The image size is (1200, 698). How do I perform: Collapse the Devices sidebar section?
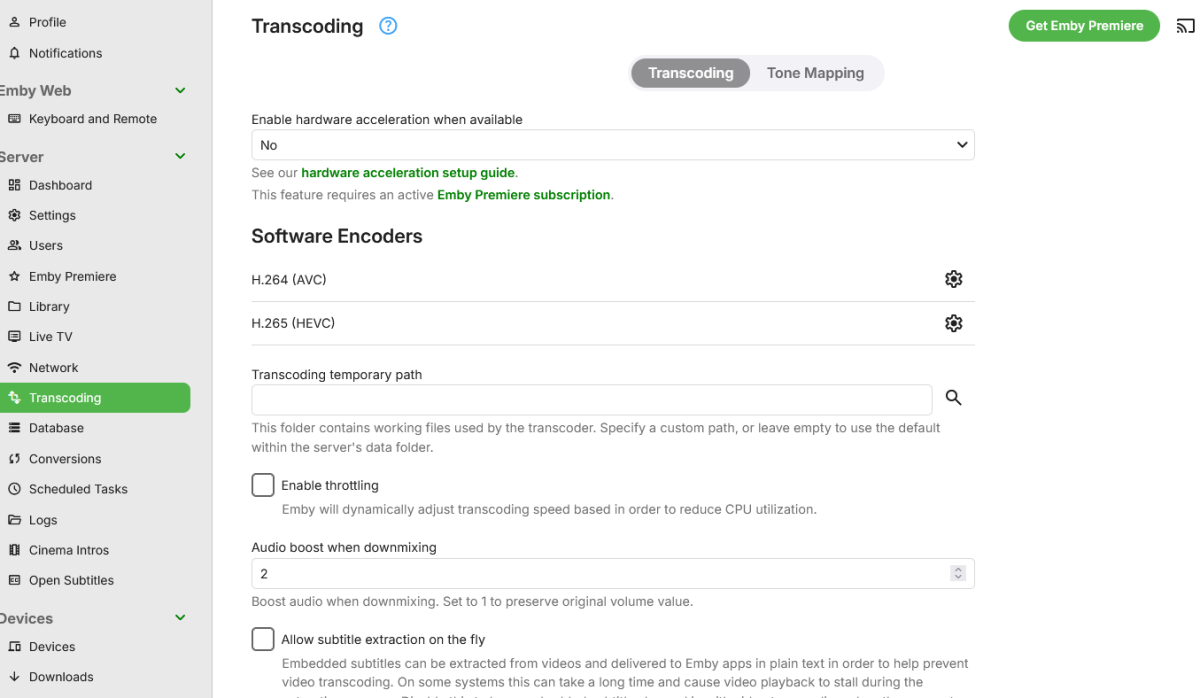(181, 618)
